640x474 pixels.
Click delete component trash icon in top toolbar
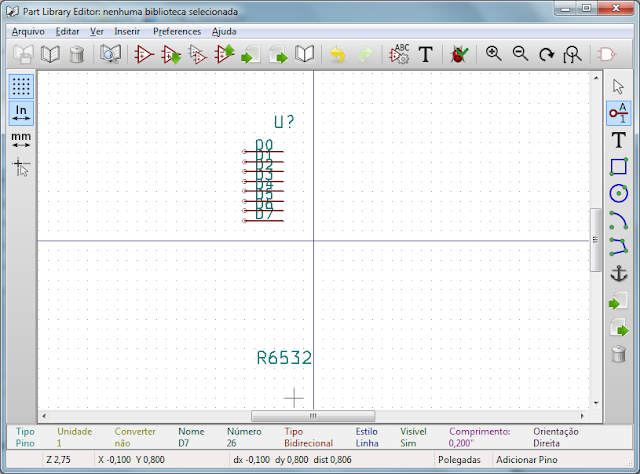click(x=77, y=54)
